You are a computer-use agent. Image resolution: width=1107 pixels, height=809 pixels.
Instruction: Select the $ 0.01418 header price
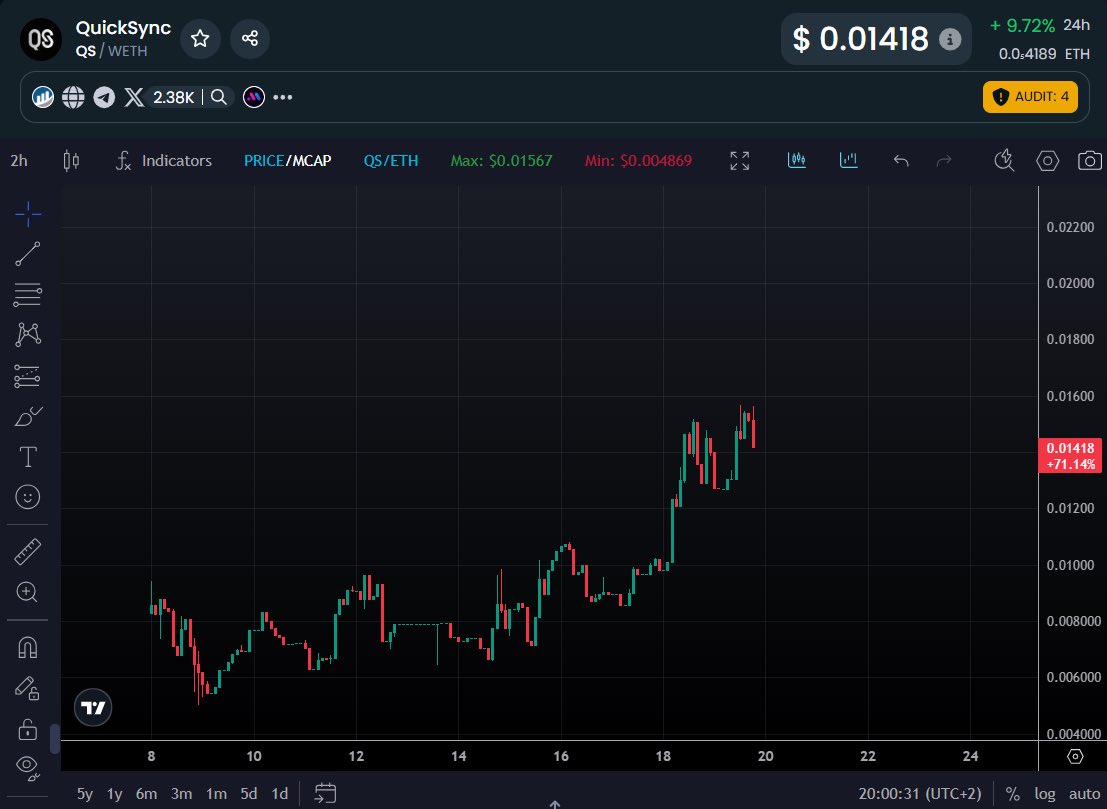pyautogui.click(x=860, y=39)
